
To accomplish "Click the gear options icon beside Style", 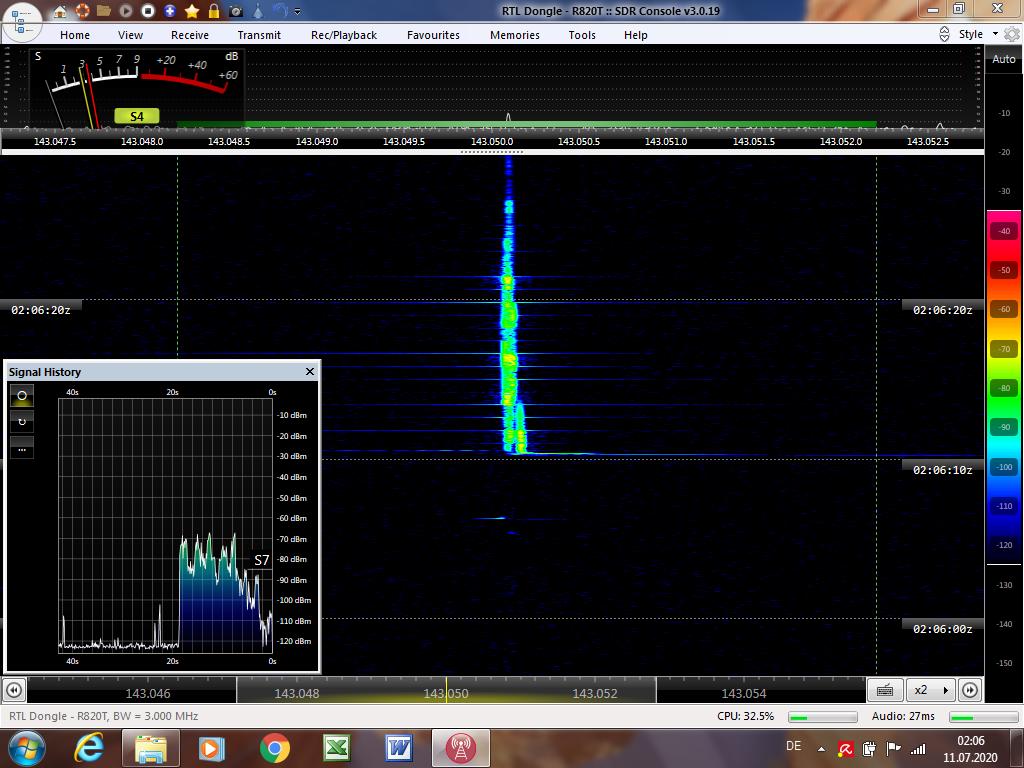I will (x=1012, y=34).
